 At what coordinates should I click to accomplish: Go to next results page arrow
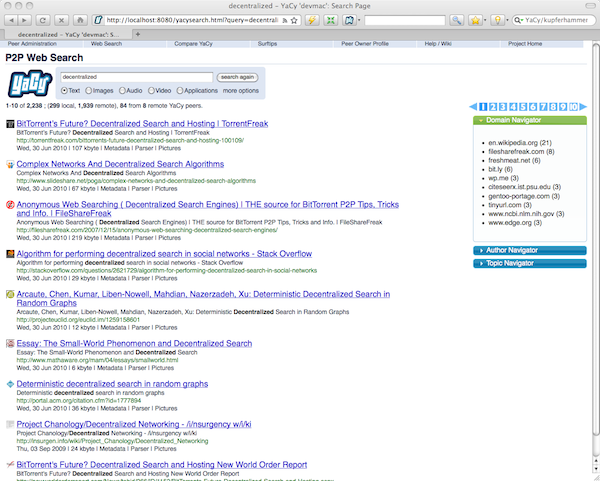(x=583, y=107)
